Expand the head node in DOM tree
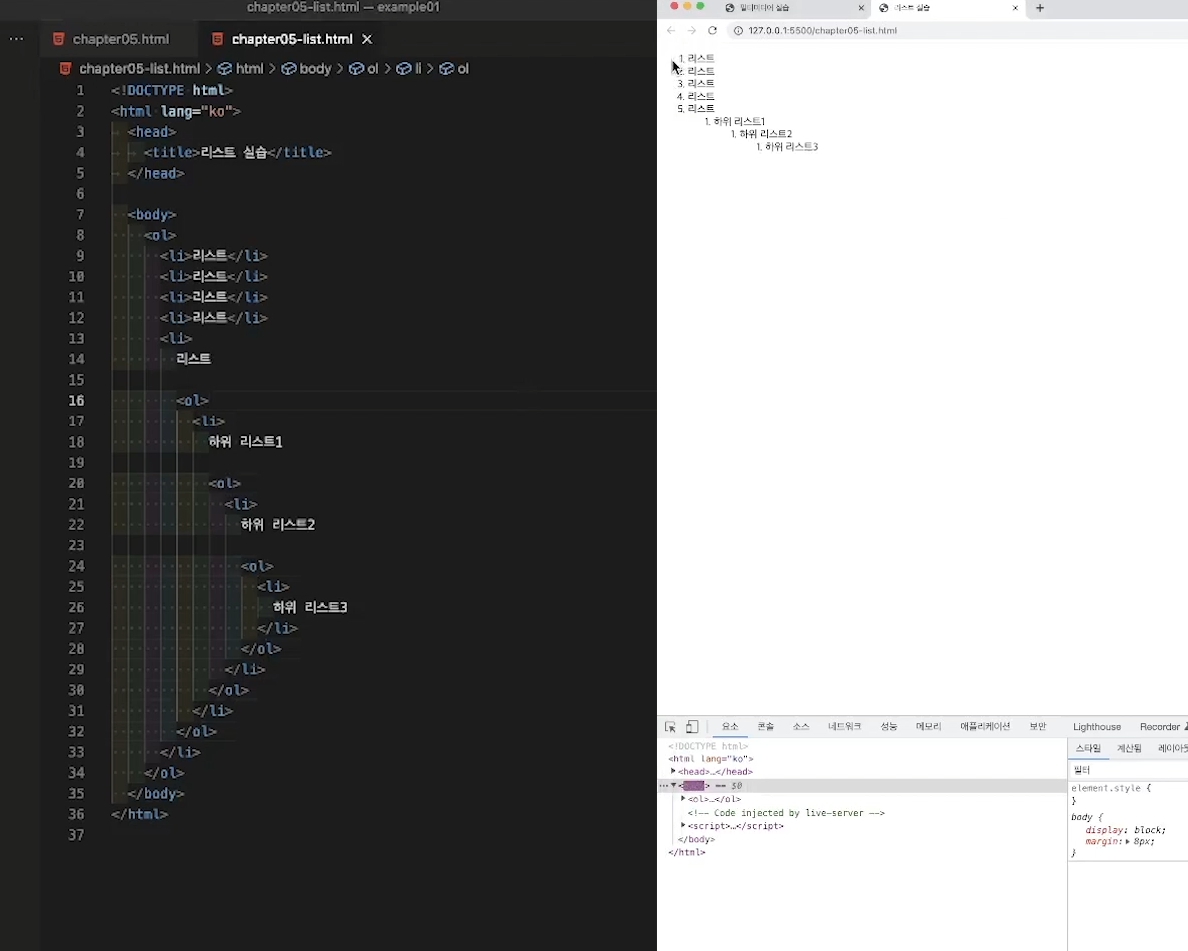This screenshot has width=1188, height=951. coord(673,771)
